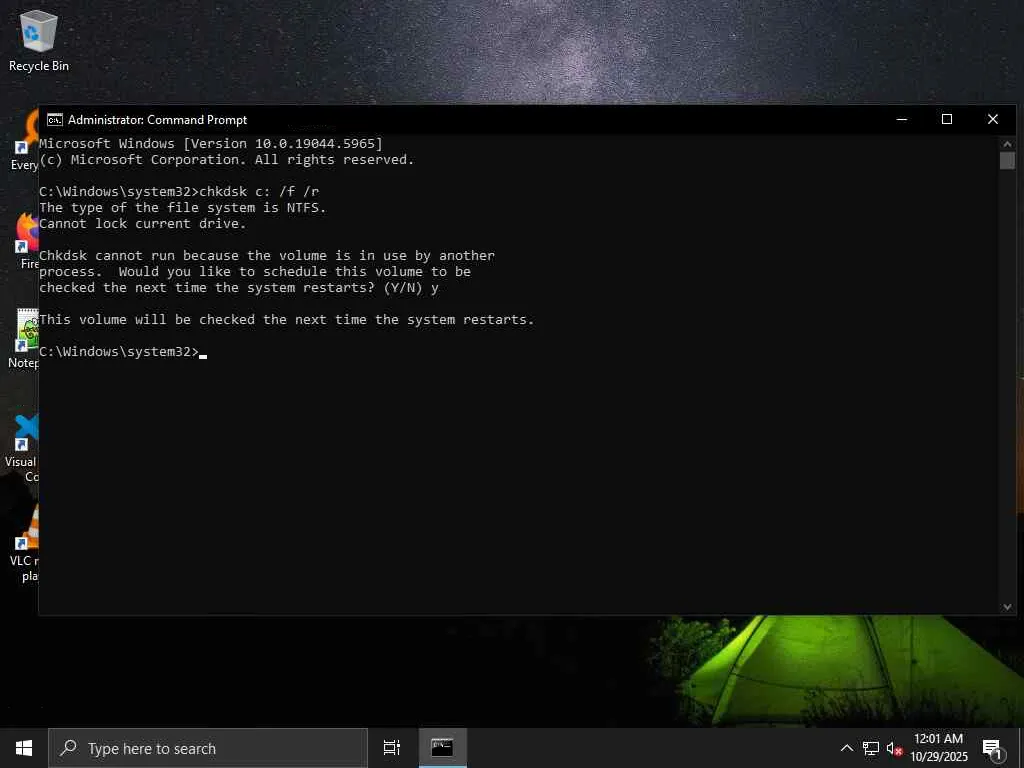Screen dimensions: 1024x768
Task: Open the taskbar clock showing 12:01 AM
Action: (x=938, y=748)
